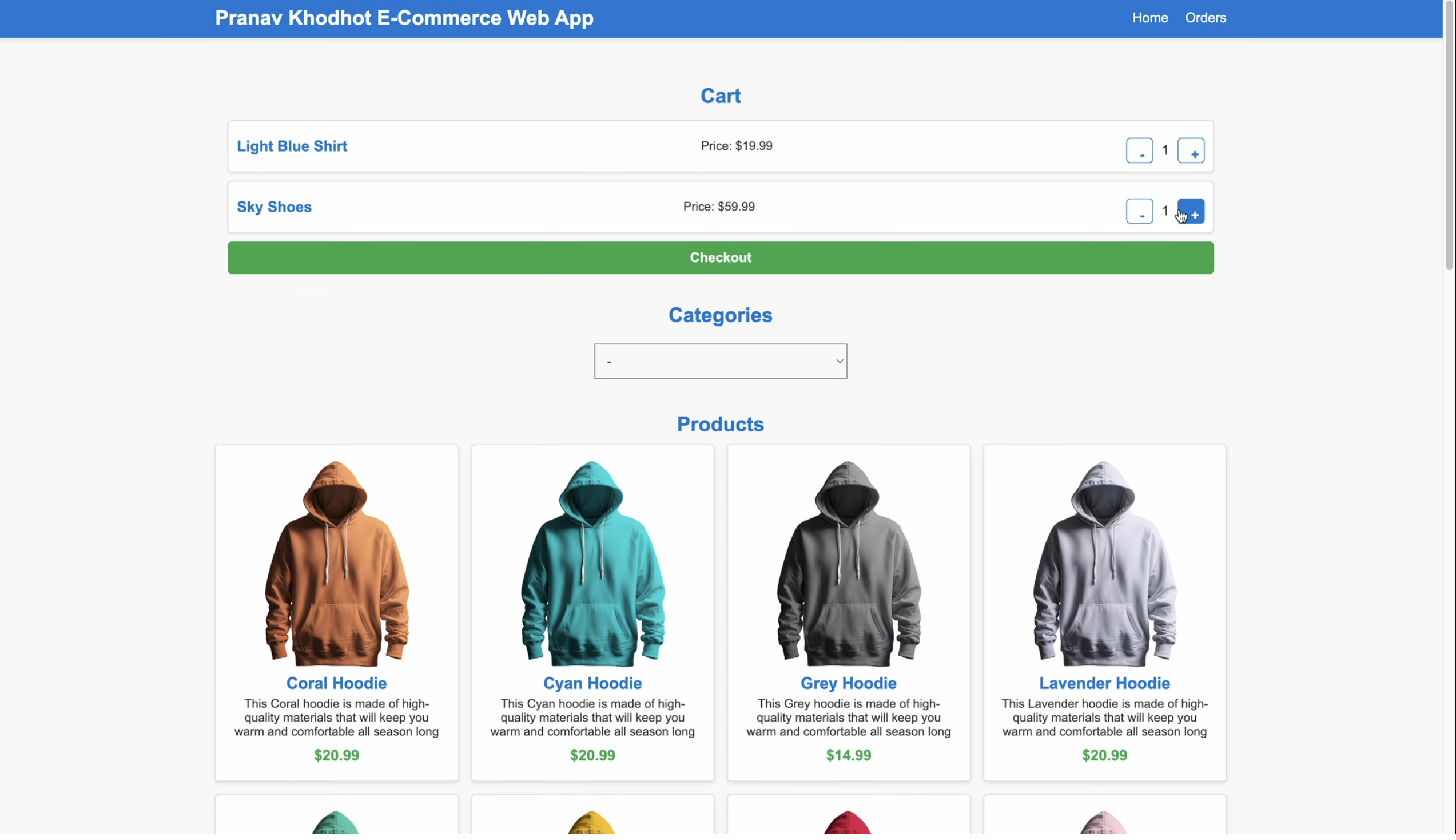Click the Cart section heading
The height and width of the screenshot is (840, 1456).
pyautogui.click(x=720, y=96)
